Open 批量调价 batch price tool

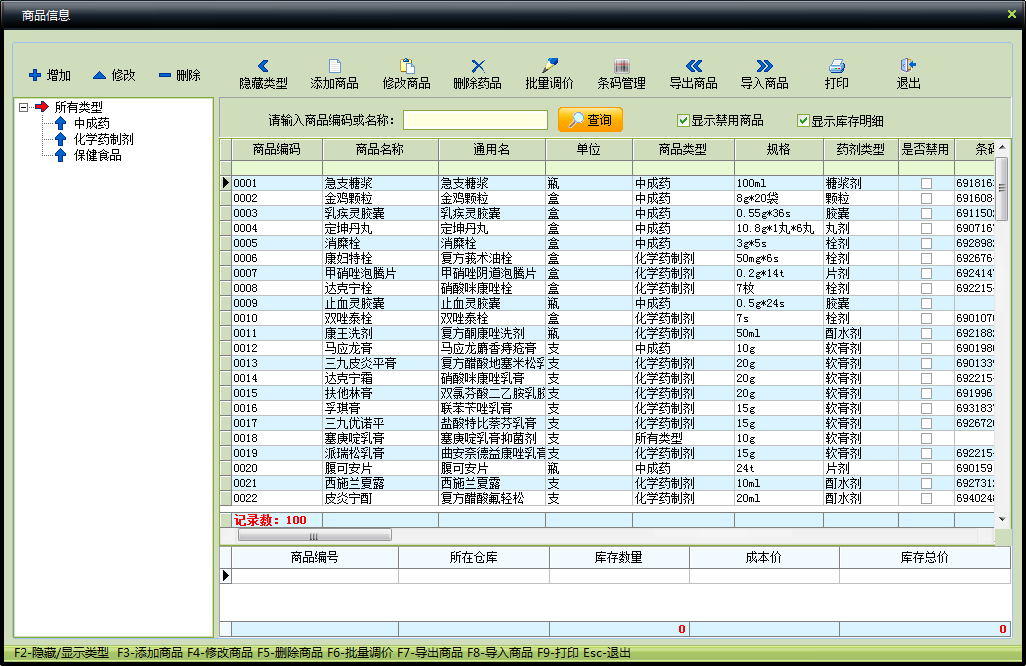click(x=550, y=66)
